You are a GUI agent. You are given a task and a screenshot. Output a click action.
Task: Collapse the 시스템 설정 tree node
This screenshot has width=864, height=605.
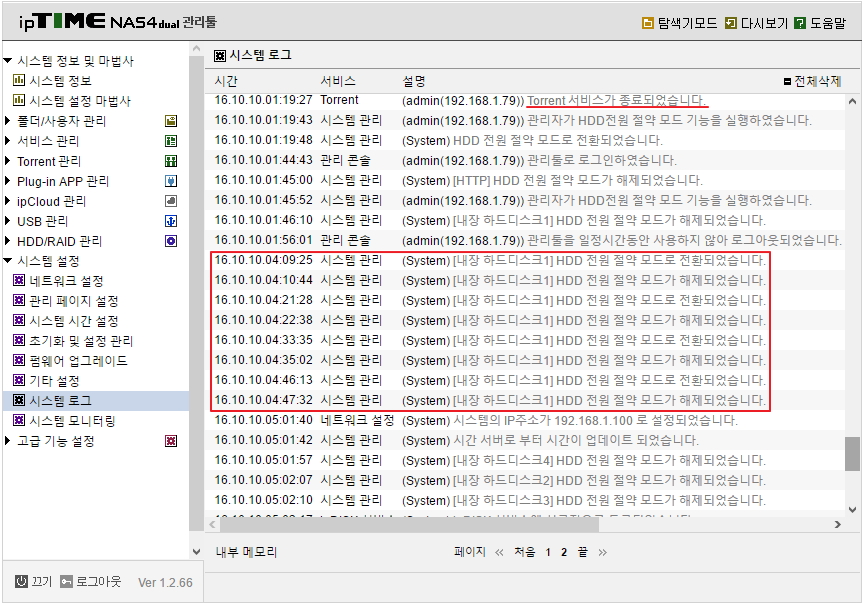pyautogui.click(x=8, y=261)
